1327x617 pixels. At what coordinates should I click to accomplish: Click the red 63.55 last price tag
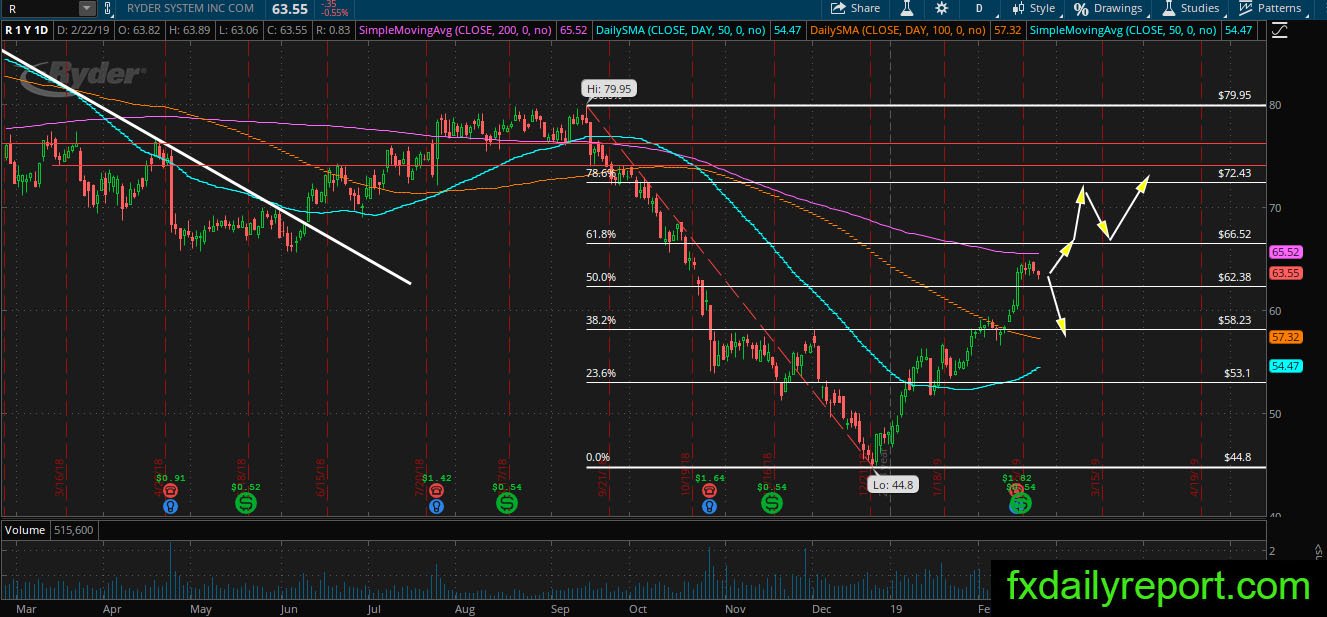point(1284,272)
